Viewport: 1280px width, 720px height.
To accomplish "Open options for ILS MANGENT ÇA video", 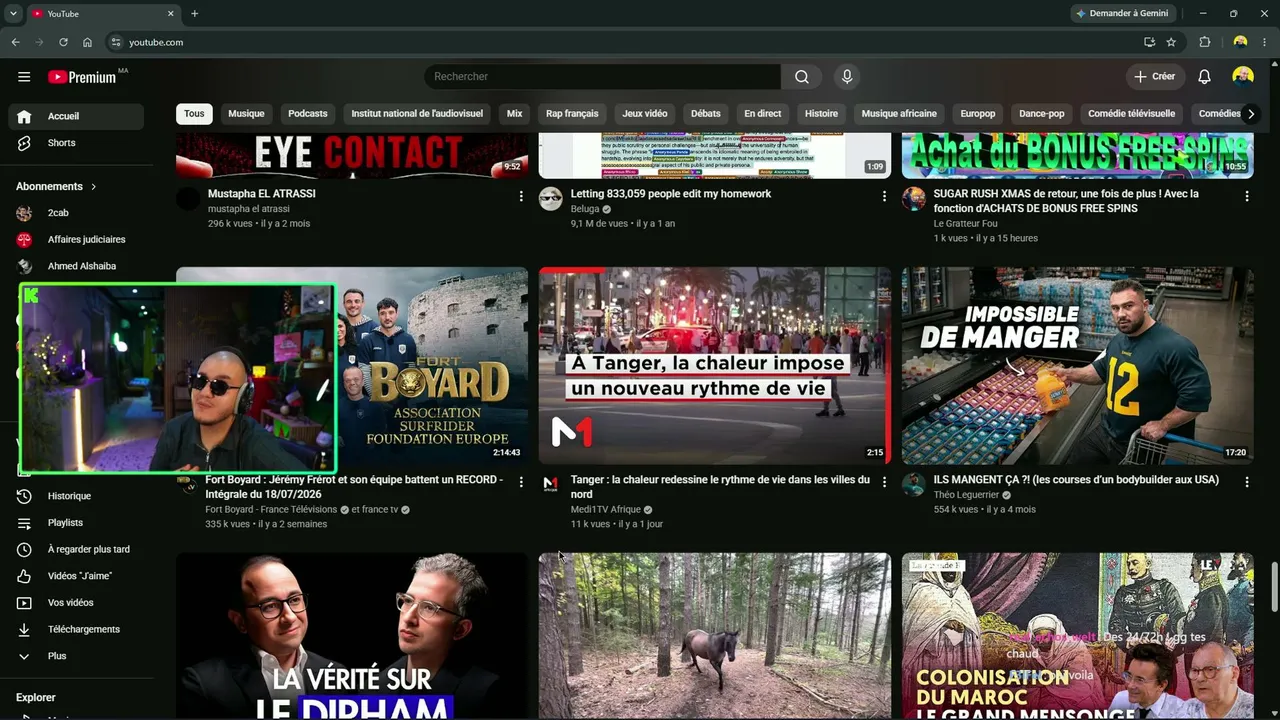I will (1247, 482).
